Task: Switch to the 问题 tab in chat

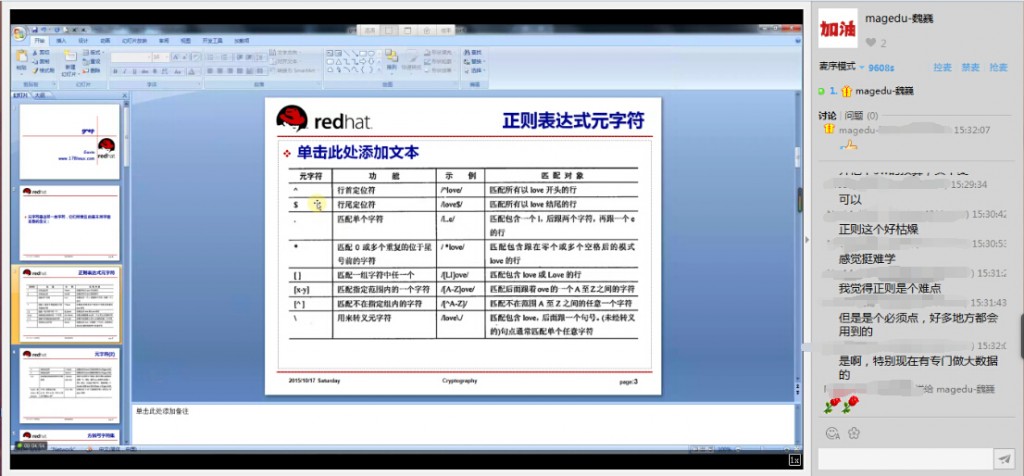Action: point(852,116)
